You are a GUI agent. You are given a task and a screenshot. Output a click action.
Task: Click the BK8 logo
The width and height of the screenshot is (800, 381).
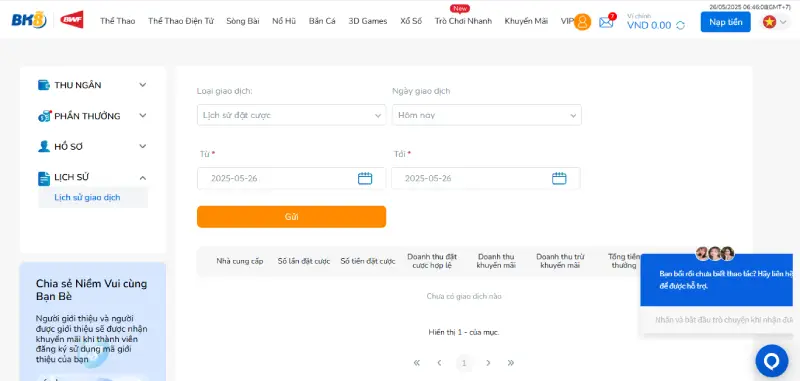click(29, 20)
